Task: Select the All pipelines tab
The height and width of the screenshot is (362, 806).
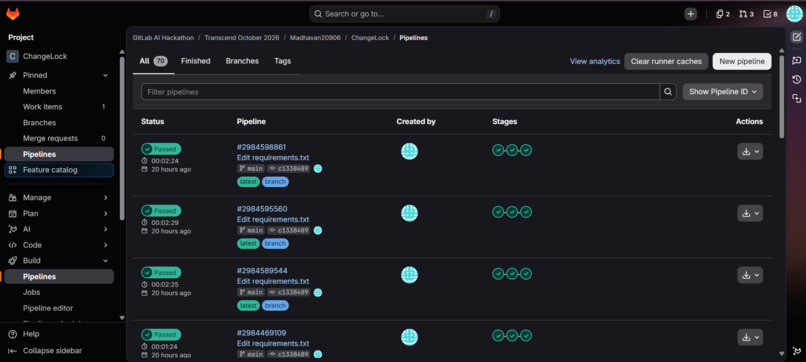Action: tap(153, 61)
